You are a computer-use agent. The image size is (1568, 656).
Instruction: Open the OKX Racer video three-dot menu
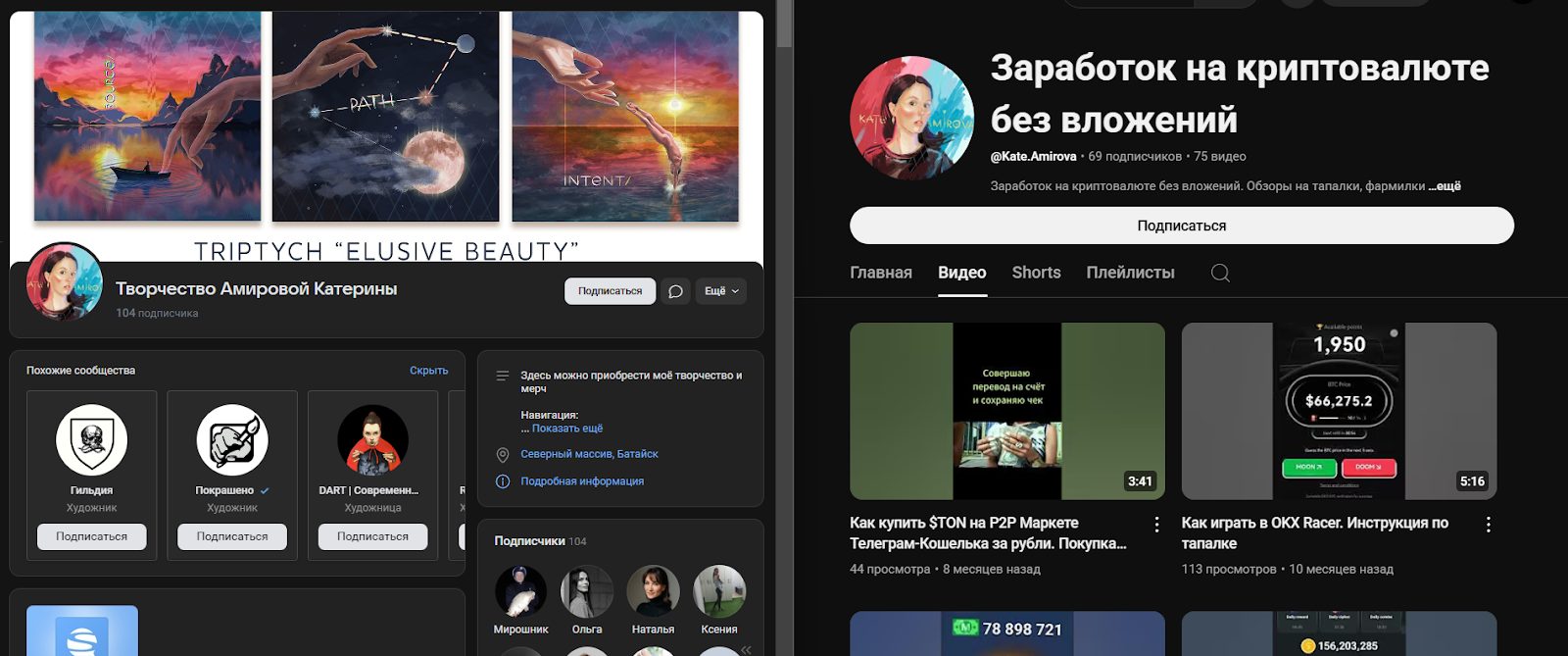tap(1489, 525)
